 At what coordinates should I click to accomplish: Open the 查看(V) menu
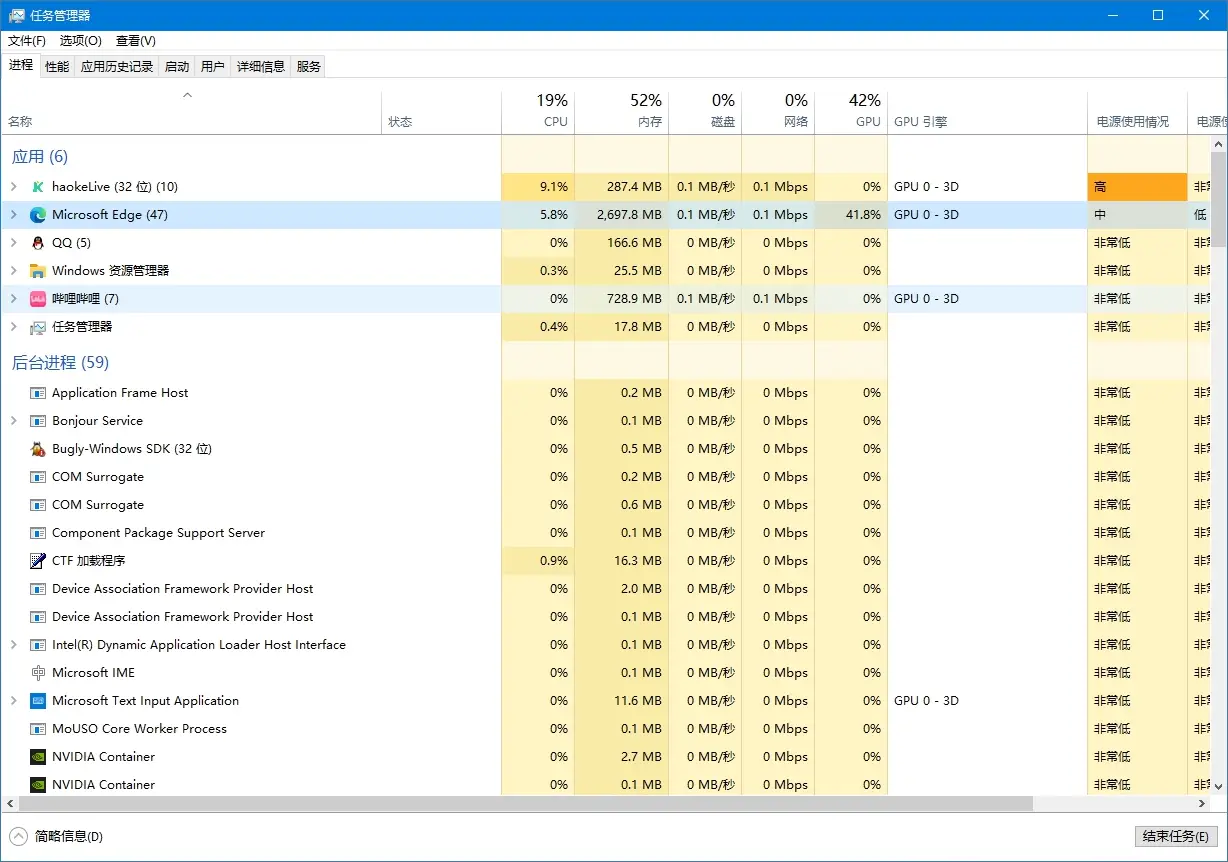(136, 41)
